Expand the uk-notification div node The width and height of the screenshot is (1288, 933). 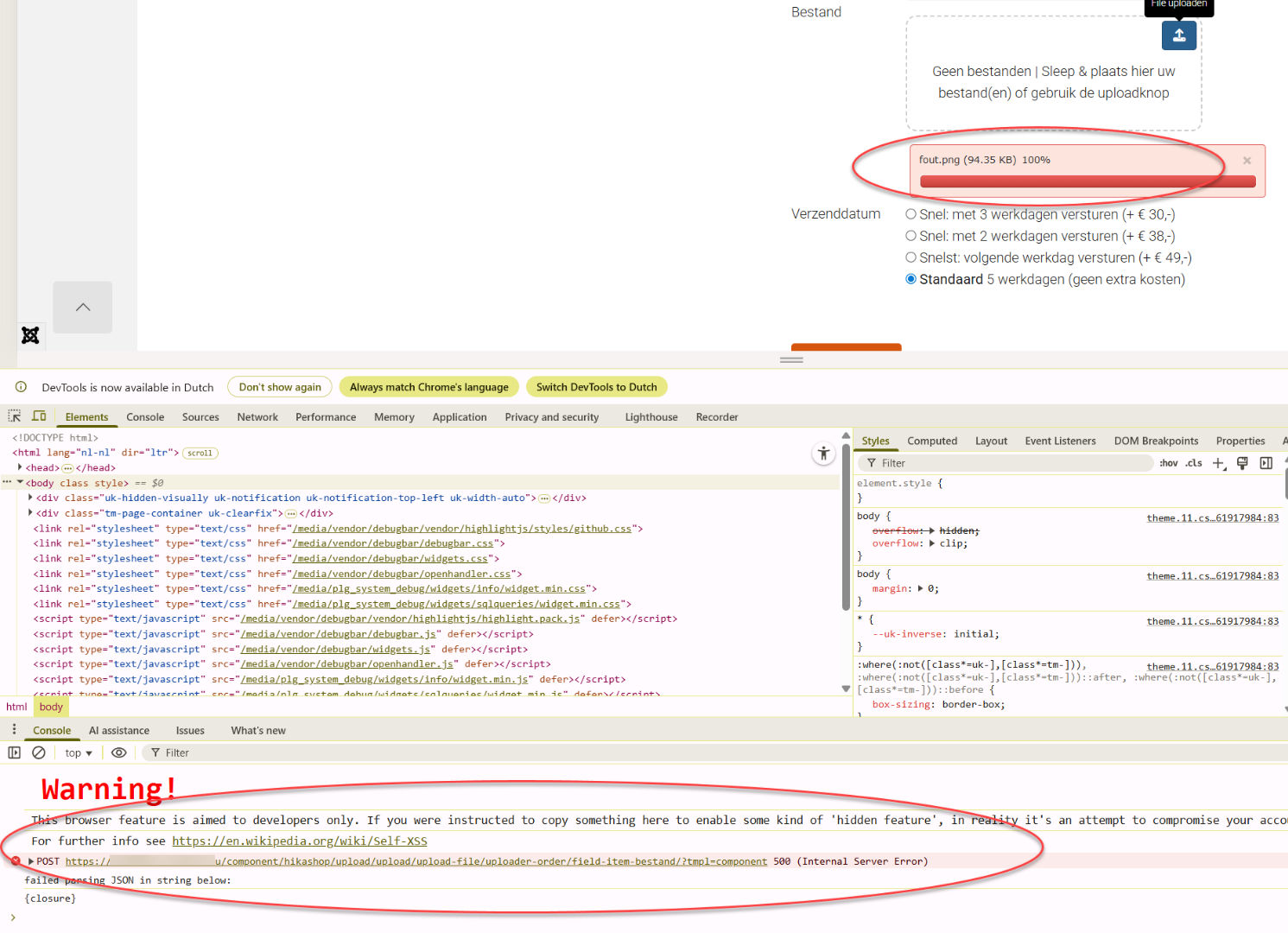[30, 498]
